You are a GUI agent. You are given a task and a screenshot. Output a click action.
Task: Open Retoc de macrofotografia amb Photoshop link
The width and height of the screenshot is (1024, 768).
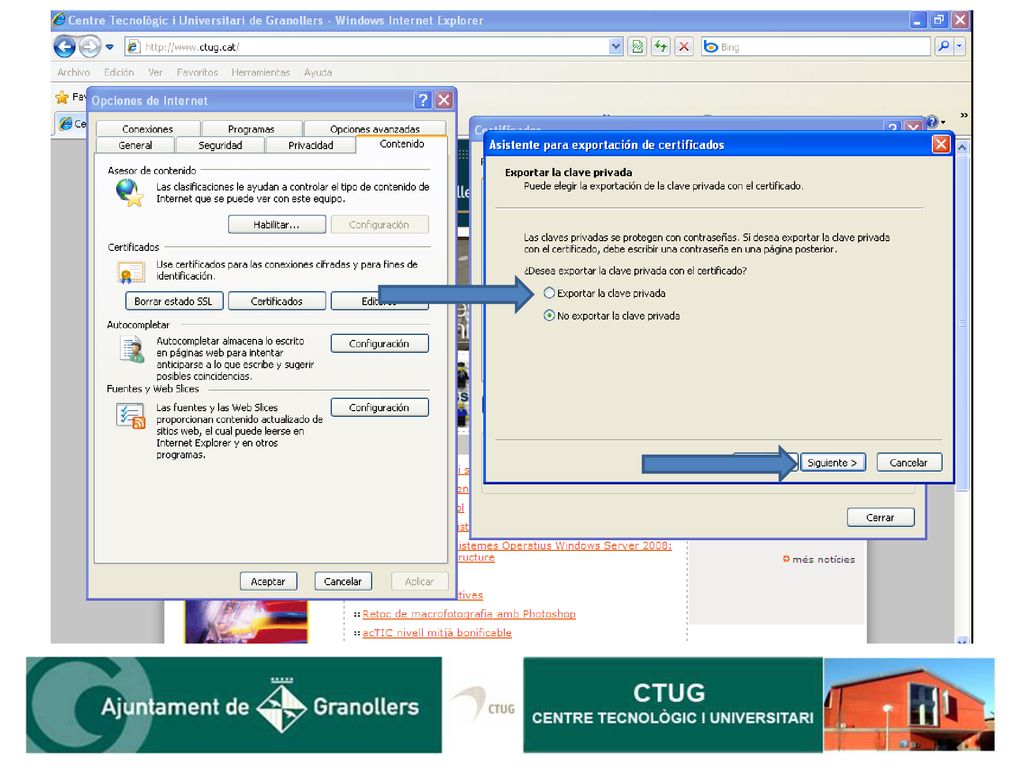[469, 614]
